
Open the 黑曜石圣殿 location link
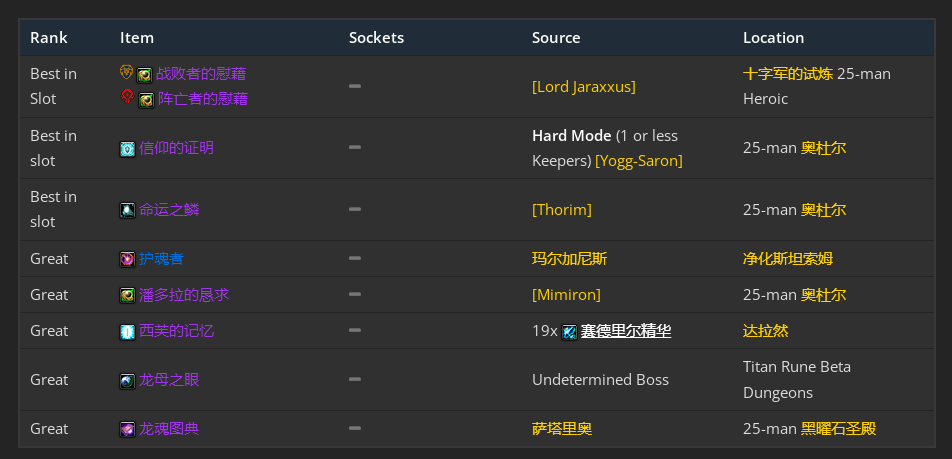pos(838,429)
